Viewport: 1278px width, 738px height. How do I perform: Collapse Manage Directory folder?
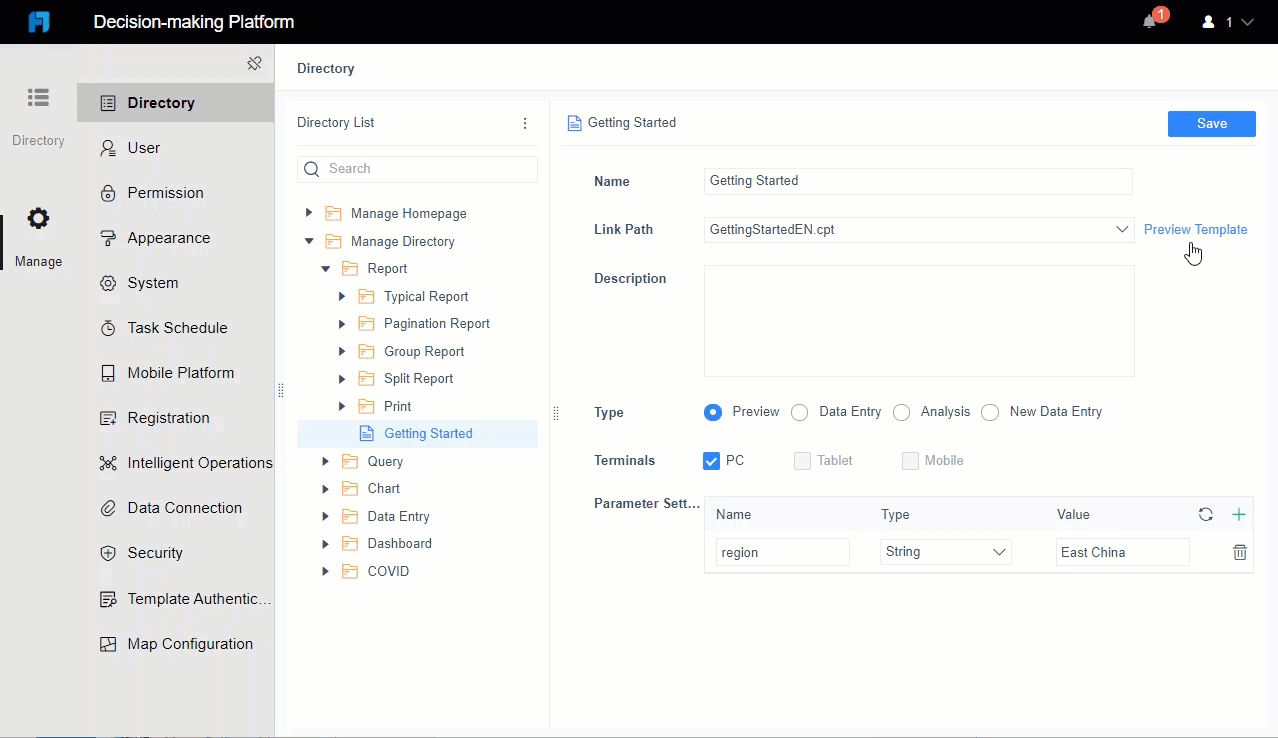(309, 241)
